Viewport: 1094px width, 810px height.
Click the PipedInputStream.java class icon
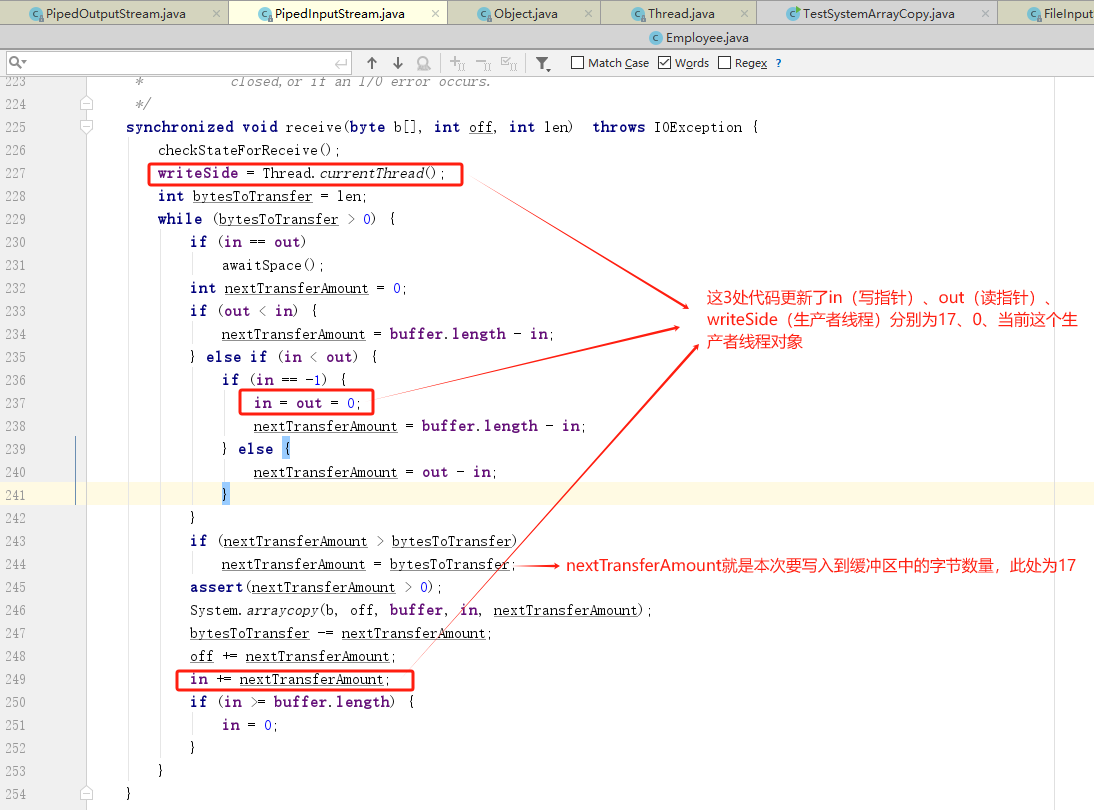[x=265, y=14]
